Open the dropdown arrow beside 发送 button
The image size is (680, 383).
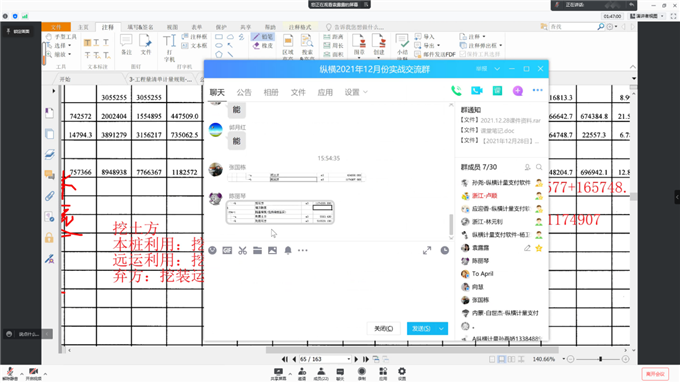coord(441,329)
